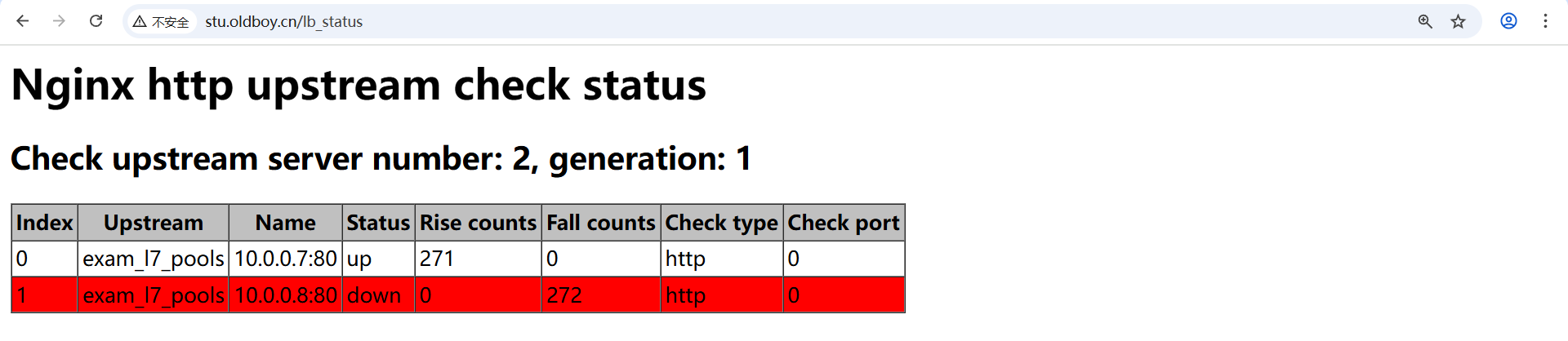Screen dimensions: 1568x341
Task: Select the 10.0.0.7:80 server cell
Action: click(286, 259)
